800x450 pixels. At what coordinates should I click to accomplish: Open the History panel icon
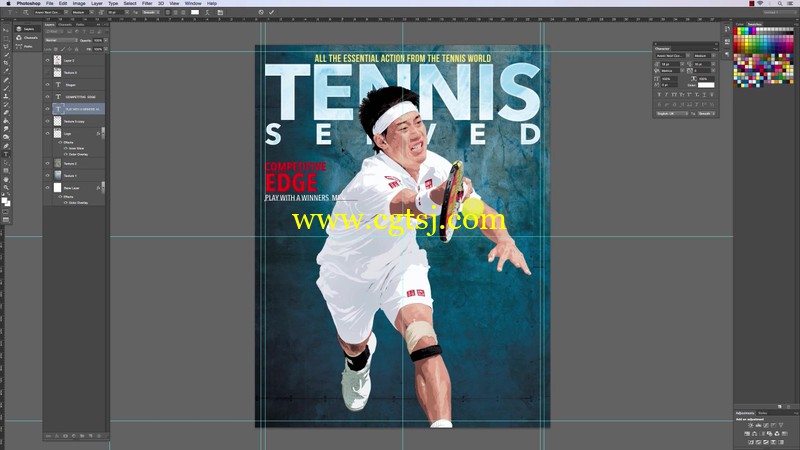(727, 29)
